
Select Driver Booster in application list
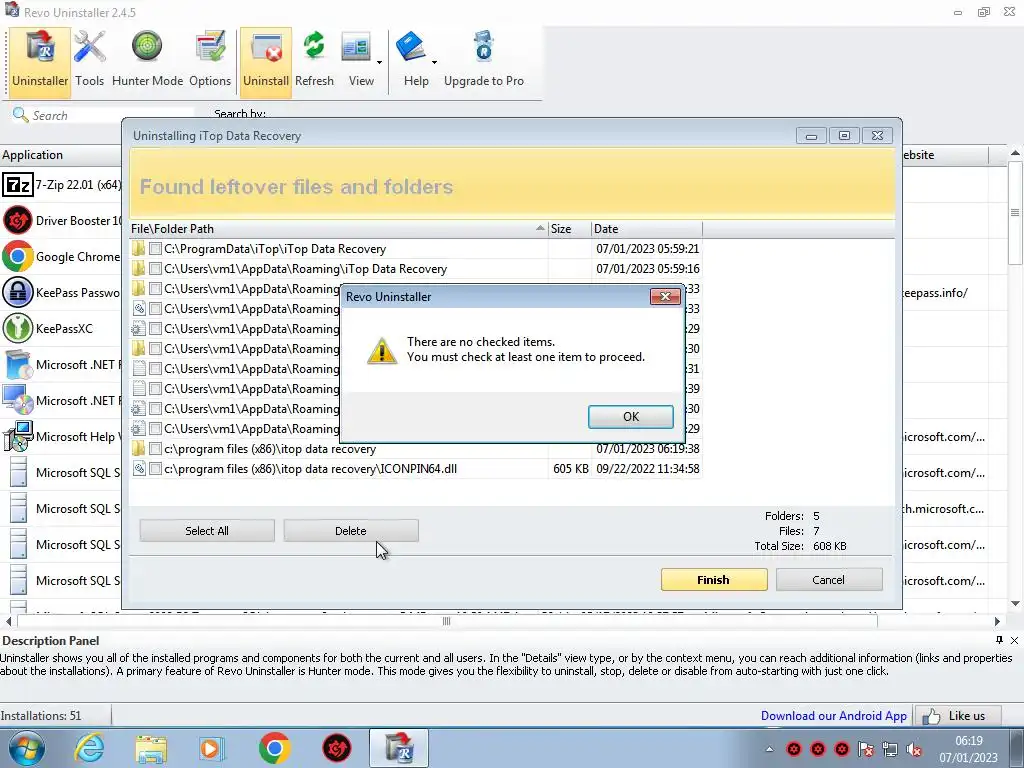point(61,221)
